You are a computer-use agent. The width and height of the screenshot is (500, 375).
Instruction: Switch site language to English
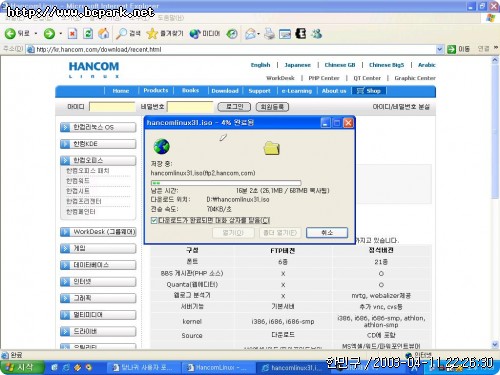pyautogui.click(x=260, y=65)
